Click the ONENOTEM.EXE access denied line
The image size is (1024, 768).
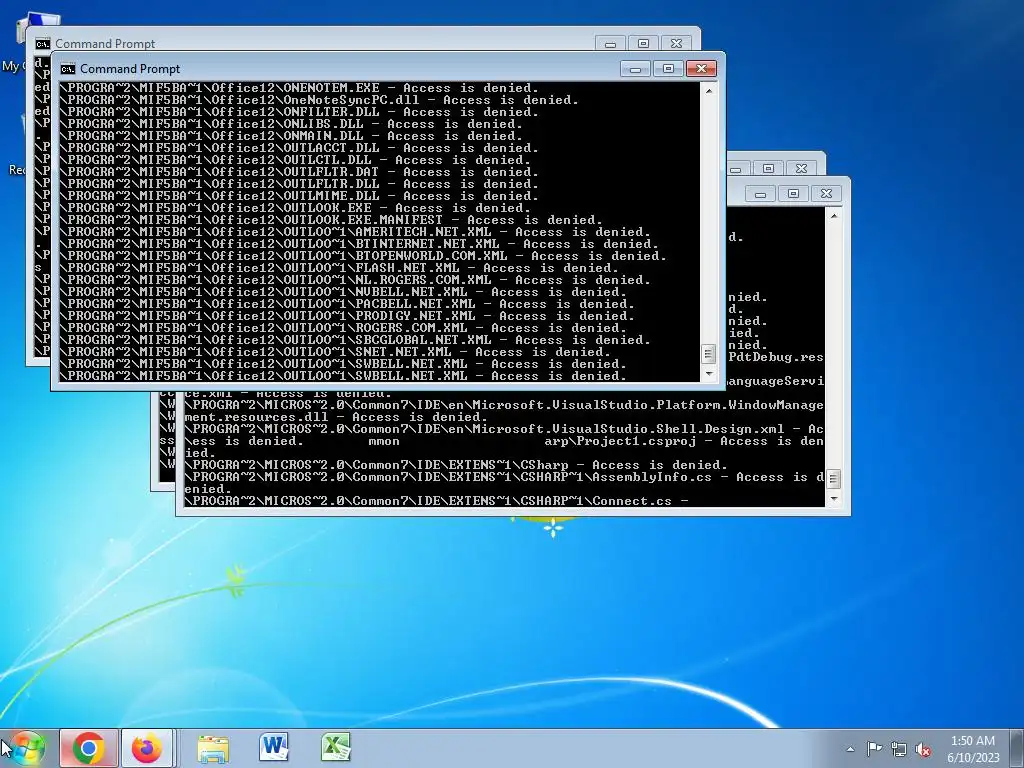[299, 88]
